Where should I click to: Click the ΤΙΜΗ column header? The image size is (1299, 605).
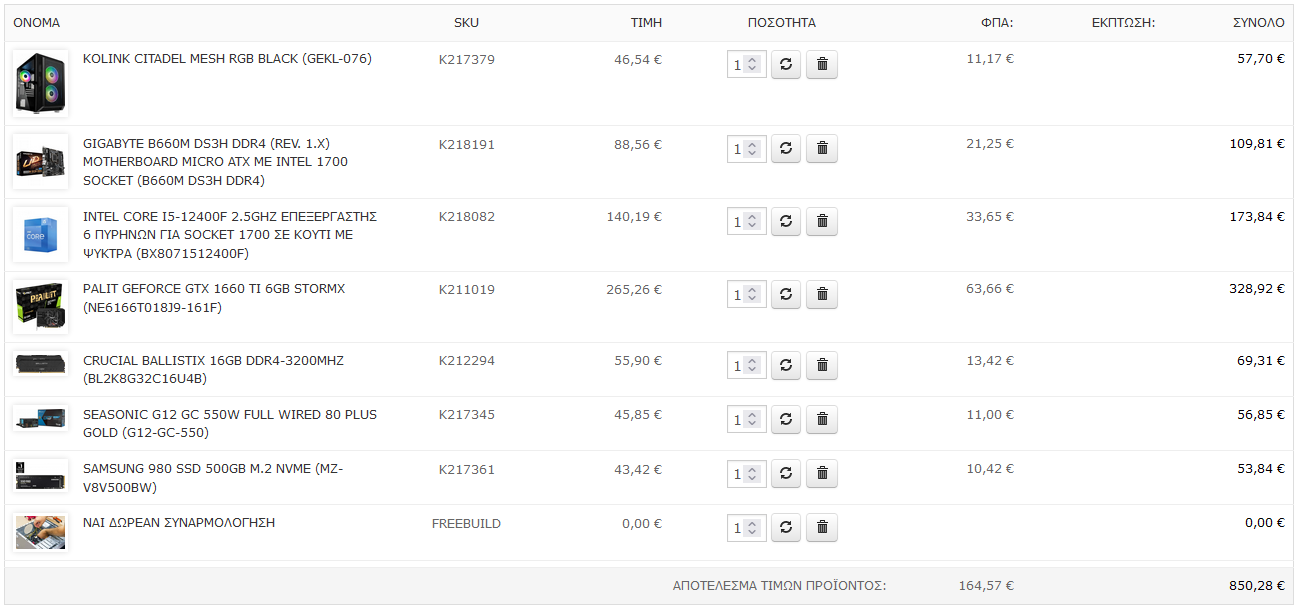pos(646,22)
